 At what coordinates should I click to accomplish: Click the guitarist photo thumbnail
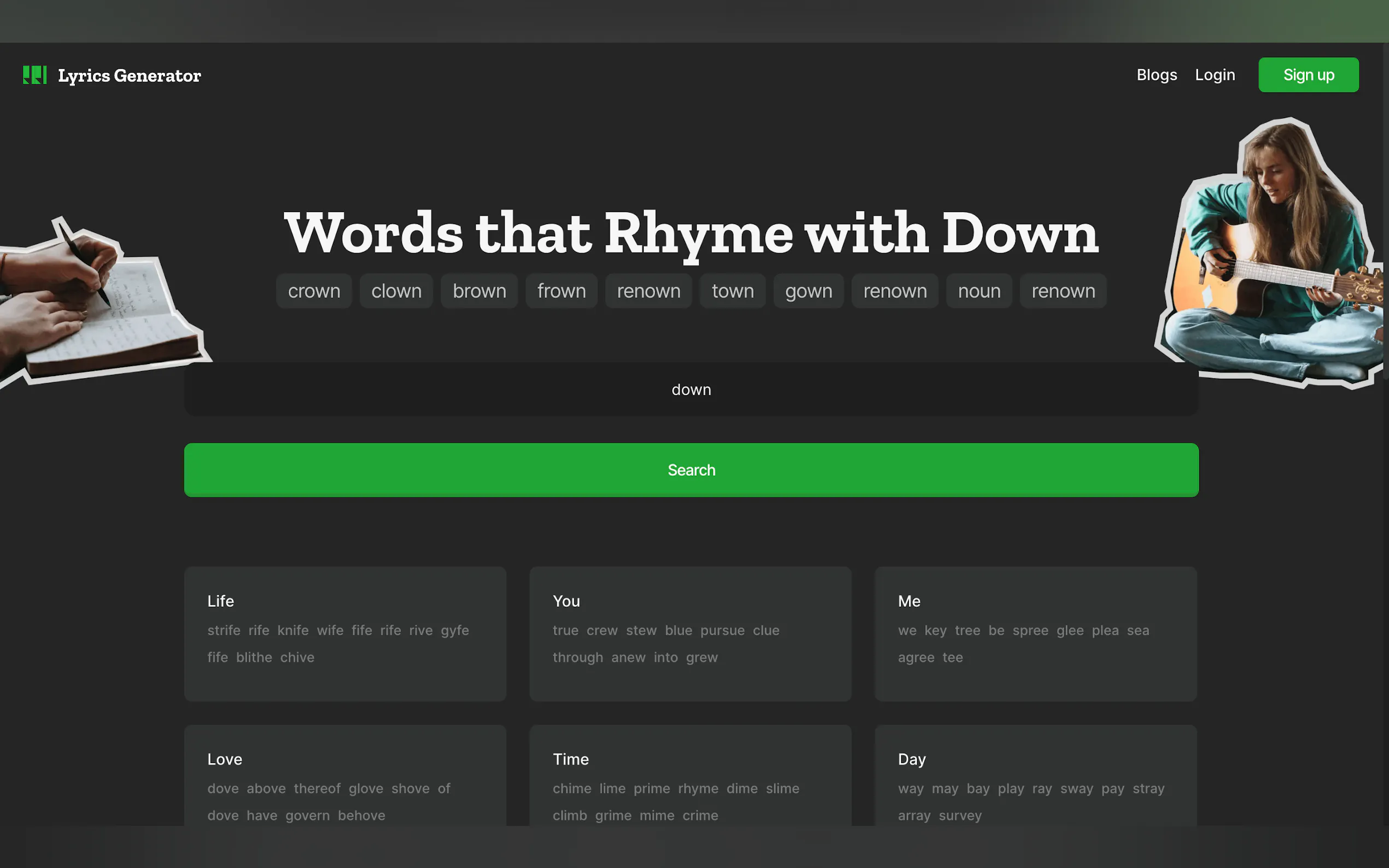(x=1272, y=253)
